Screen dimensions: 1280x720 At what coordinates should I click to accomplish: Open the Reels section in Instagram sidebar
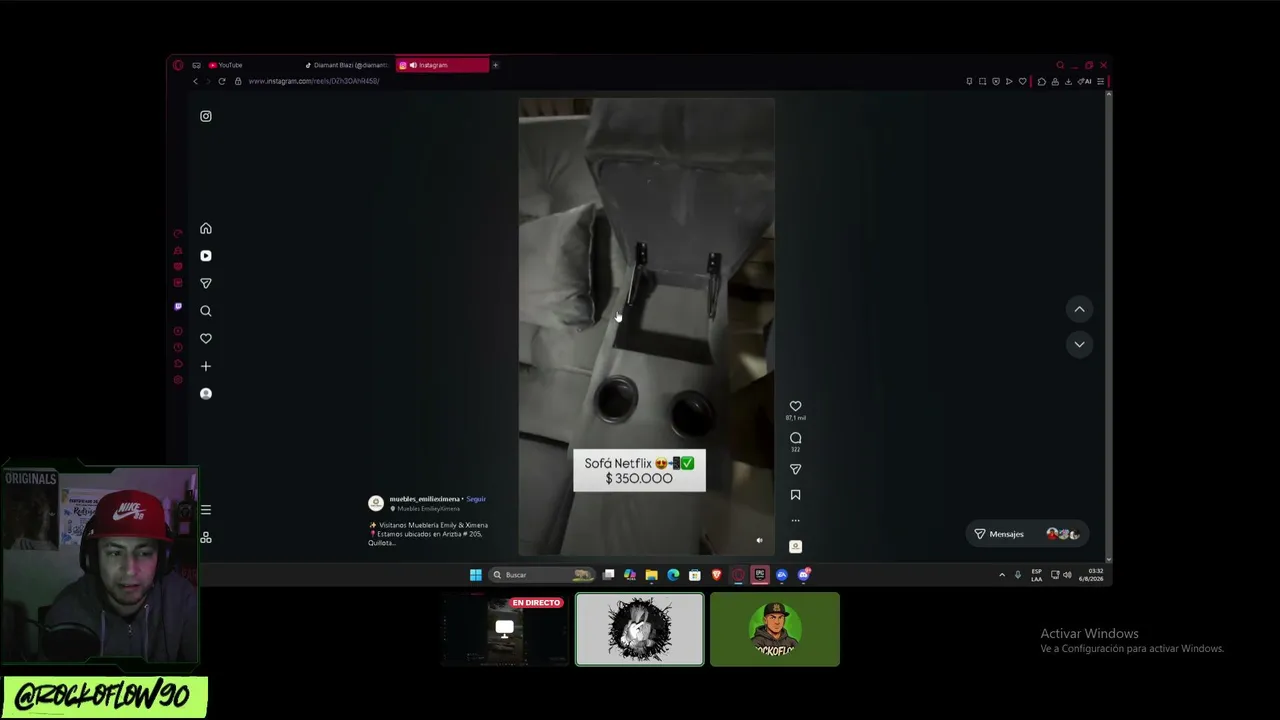pyautogui.click(x=206, y=256)
